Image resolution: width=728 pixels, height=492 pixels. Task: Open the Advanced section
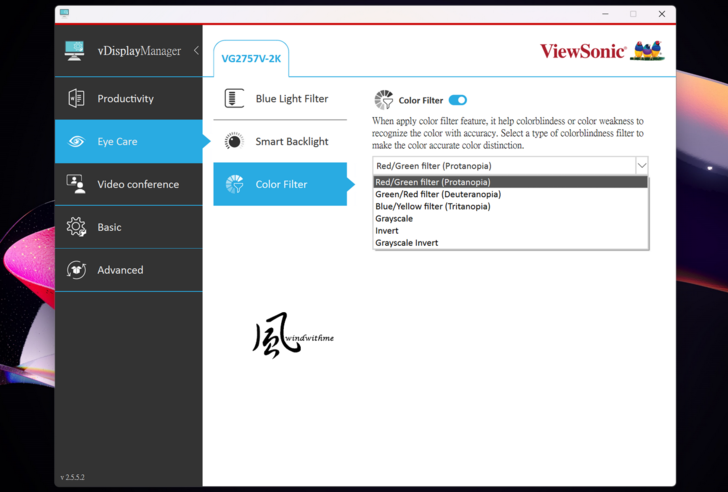pyautogui.click(x=129, y=270)
